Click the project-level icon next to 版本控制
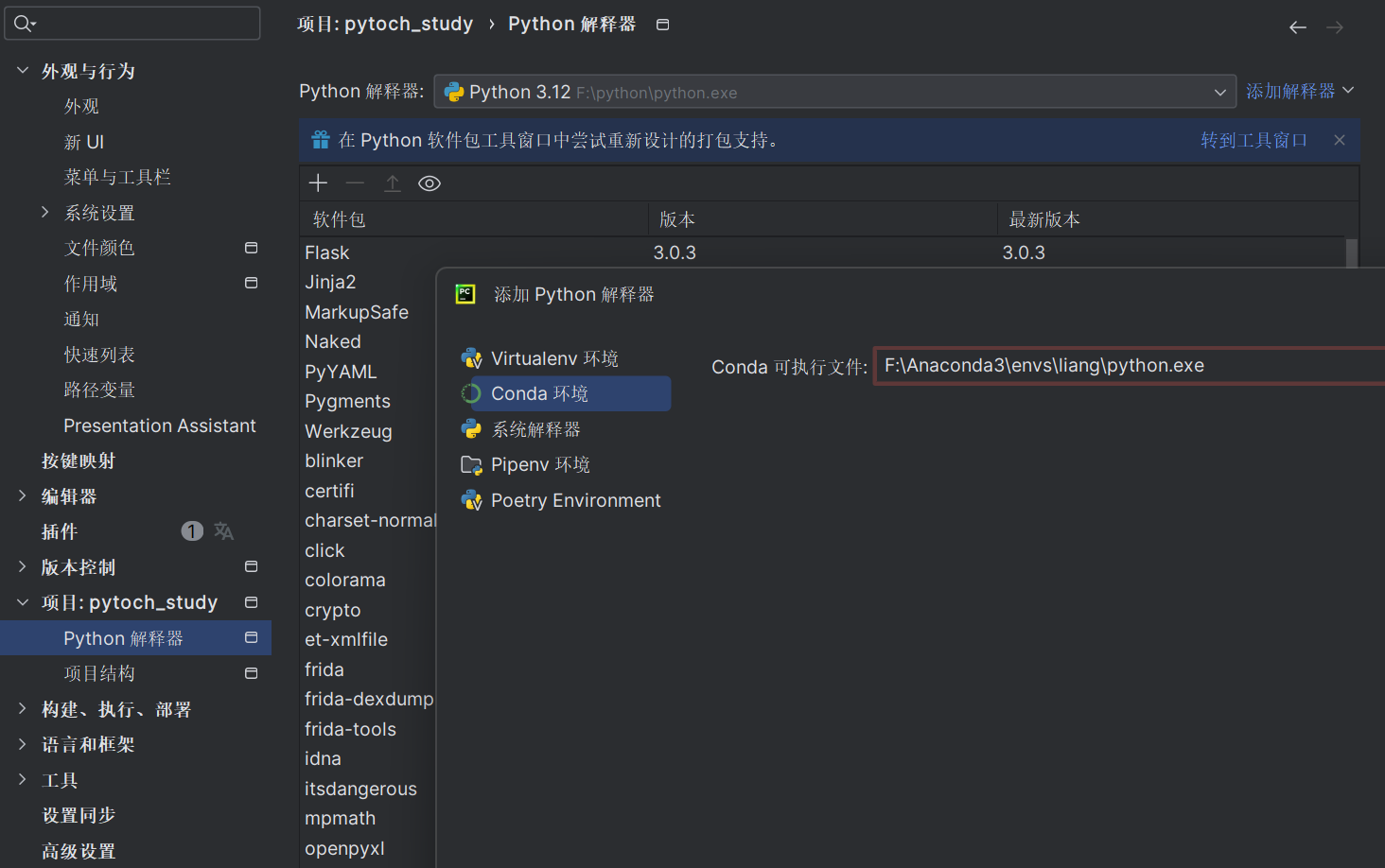Screen dimensions: 1385x868 tap(252, 566)
